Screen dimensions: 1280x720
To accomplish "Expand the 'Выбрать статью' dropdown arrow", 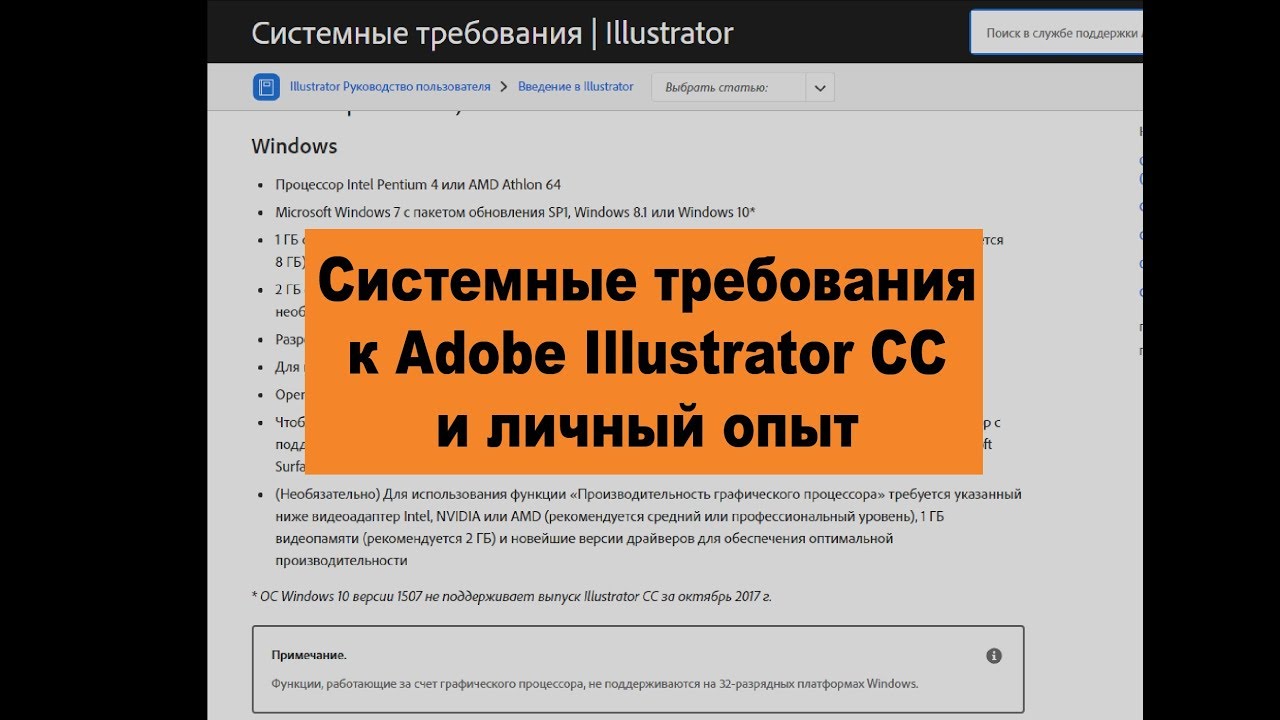I will (x=820, y=87).
